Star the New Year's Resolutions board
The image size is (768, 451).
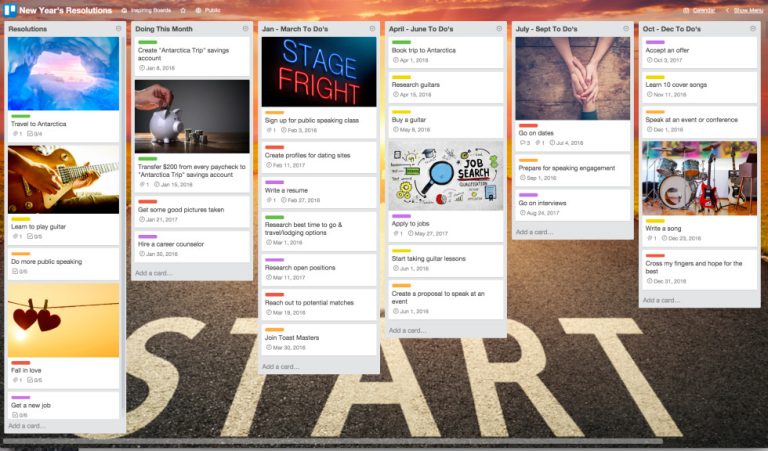(x=183, y=10)
